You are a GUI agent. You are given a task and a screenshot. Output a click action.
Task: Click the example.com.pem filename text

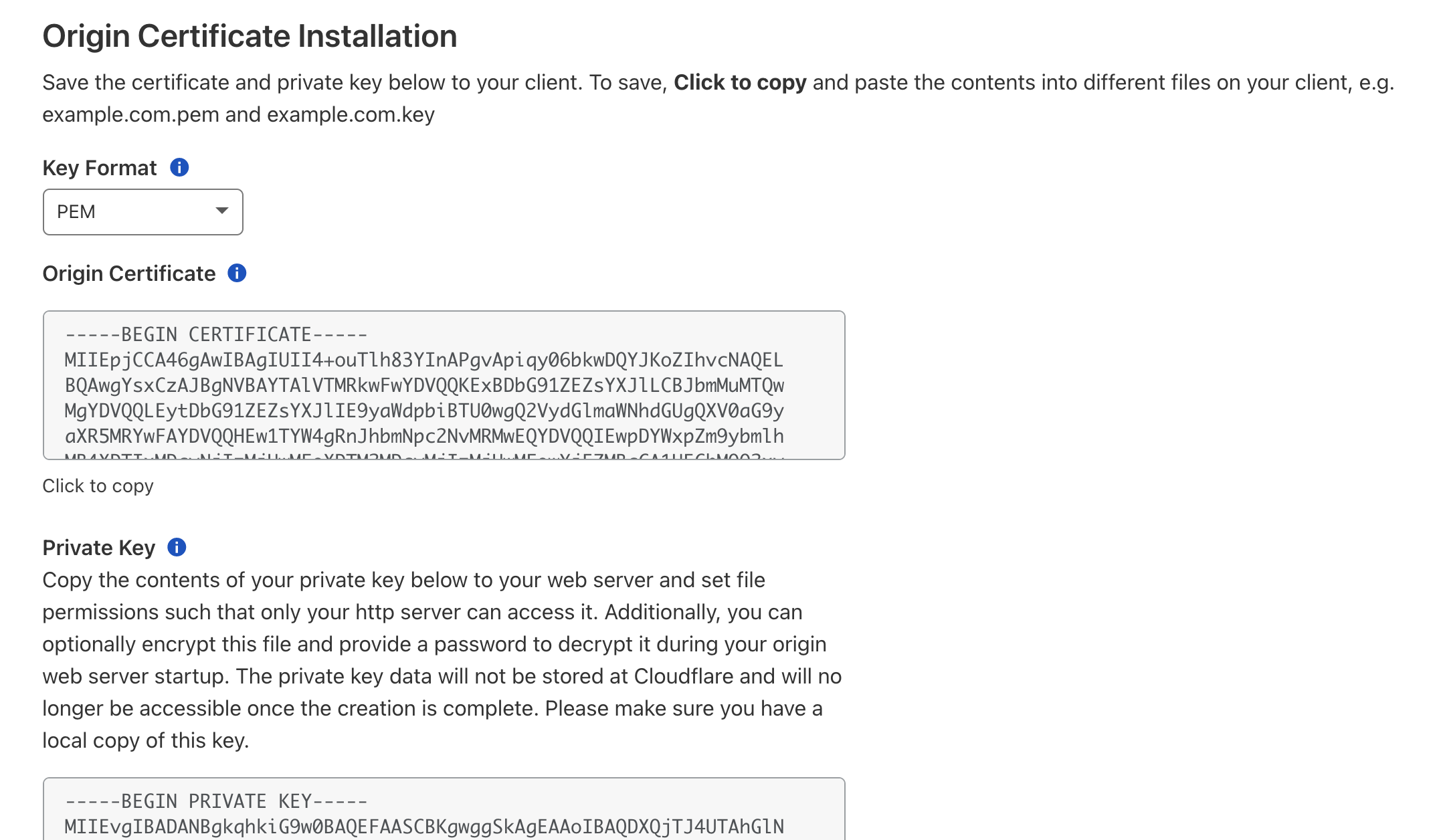(x=131, y=114)
